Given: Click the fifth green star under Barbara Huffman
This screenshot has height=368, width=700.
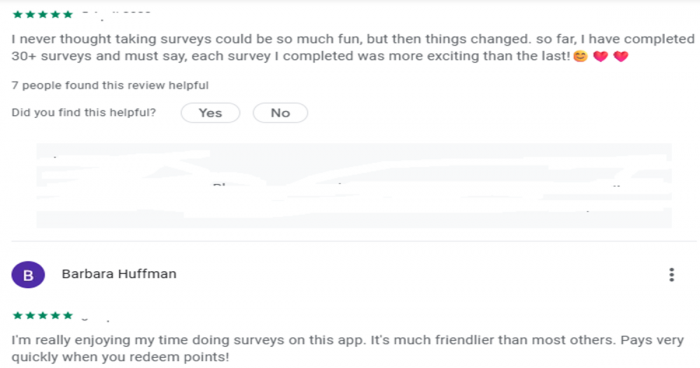Looking at the screenshot, I should (68, 316).
